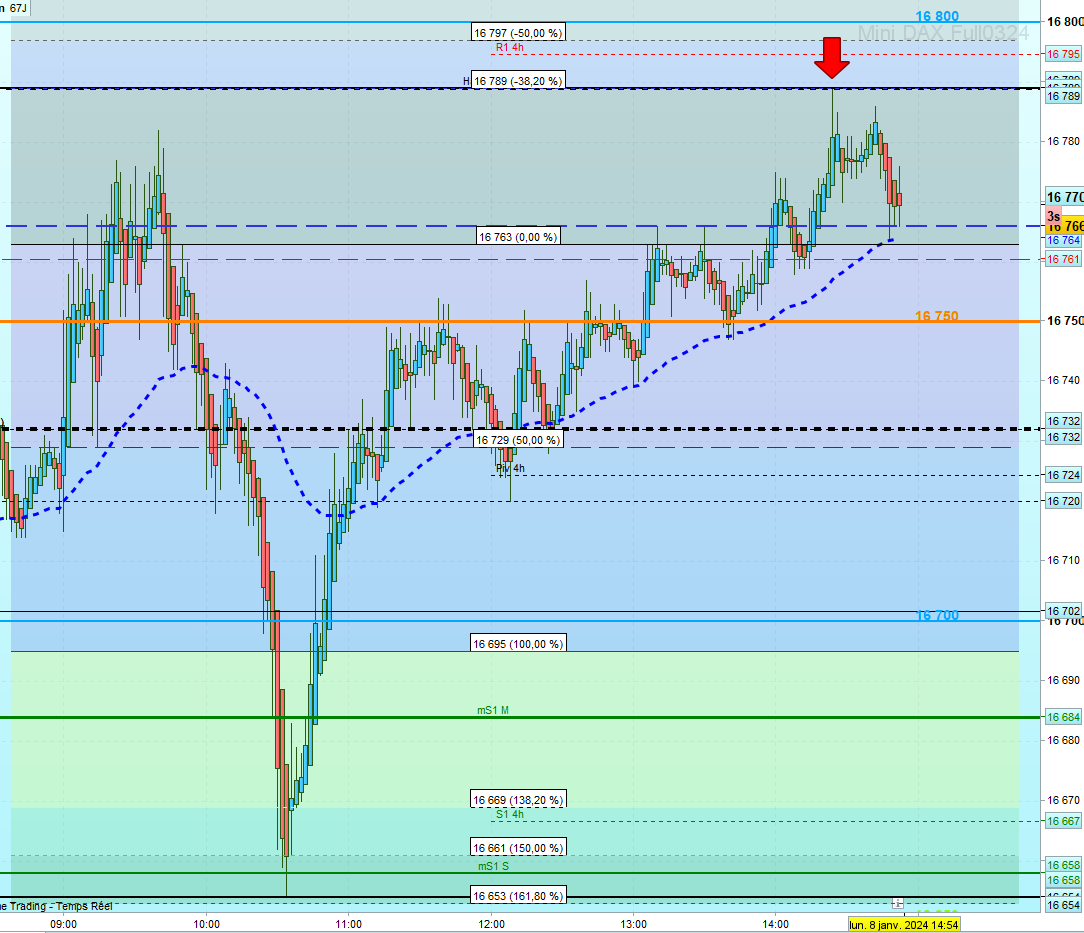The height and width of the screenshot is (933, 1084).
Task: Click the yellow lun. 8 janv. 2024 14:54 label
Action: [x=904, y=925]
